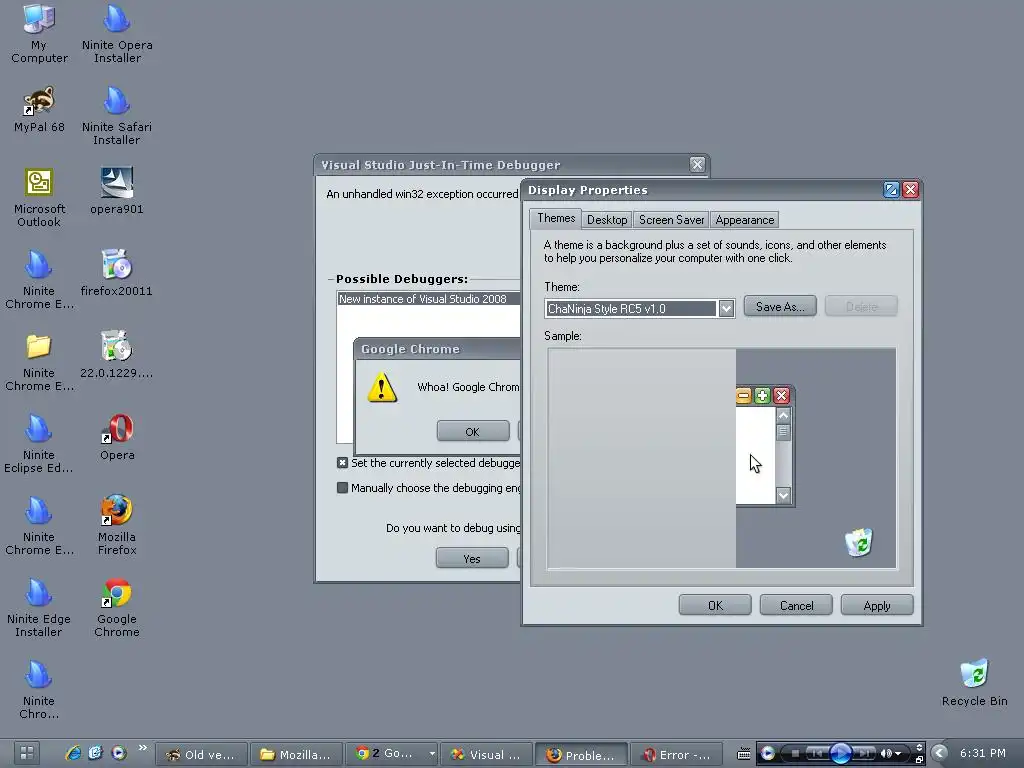Expand the quick launch overflow chevron
The width and height of the screenshot is (1024, 768).
[142, 748]
